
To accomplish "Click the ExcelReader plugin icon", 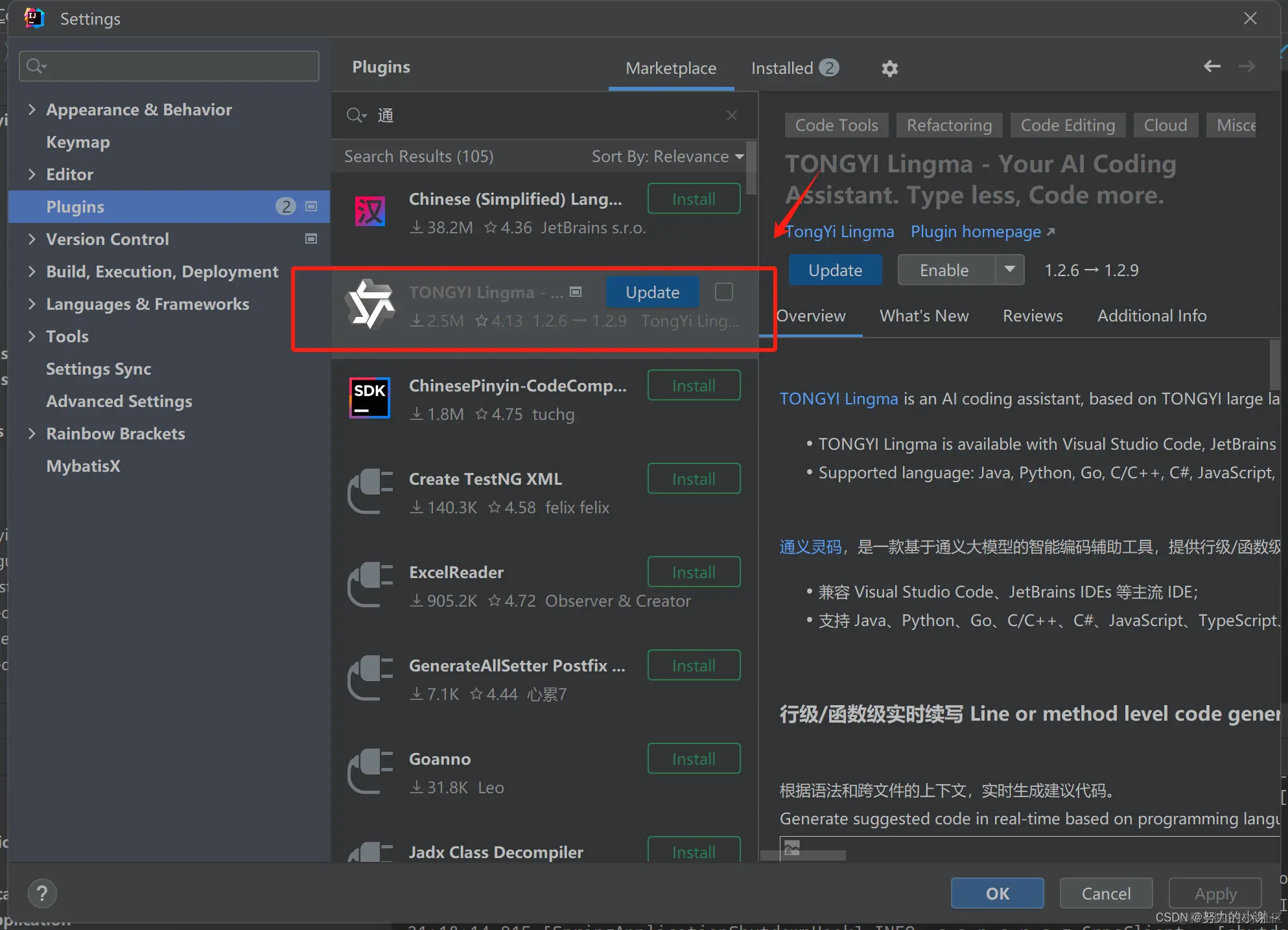I will pyautogui.click(x=370, y=585).
